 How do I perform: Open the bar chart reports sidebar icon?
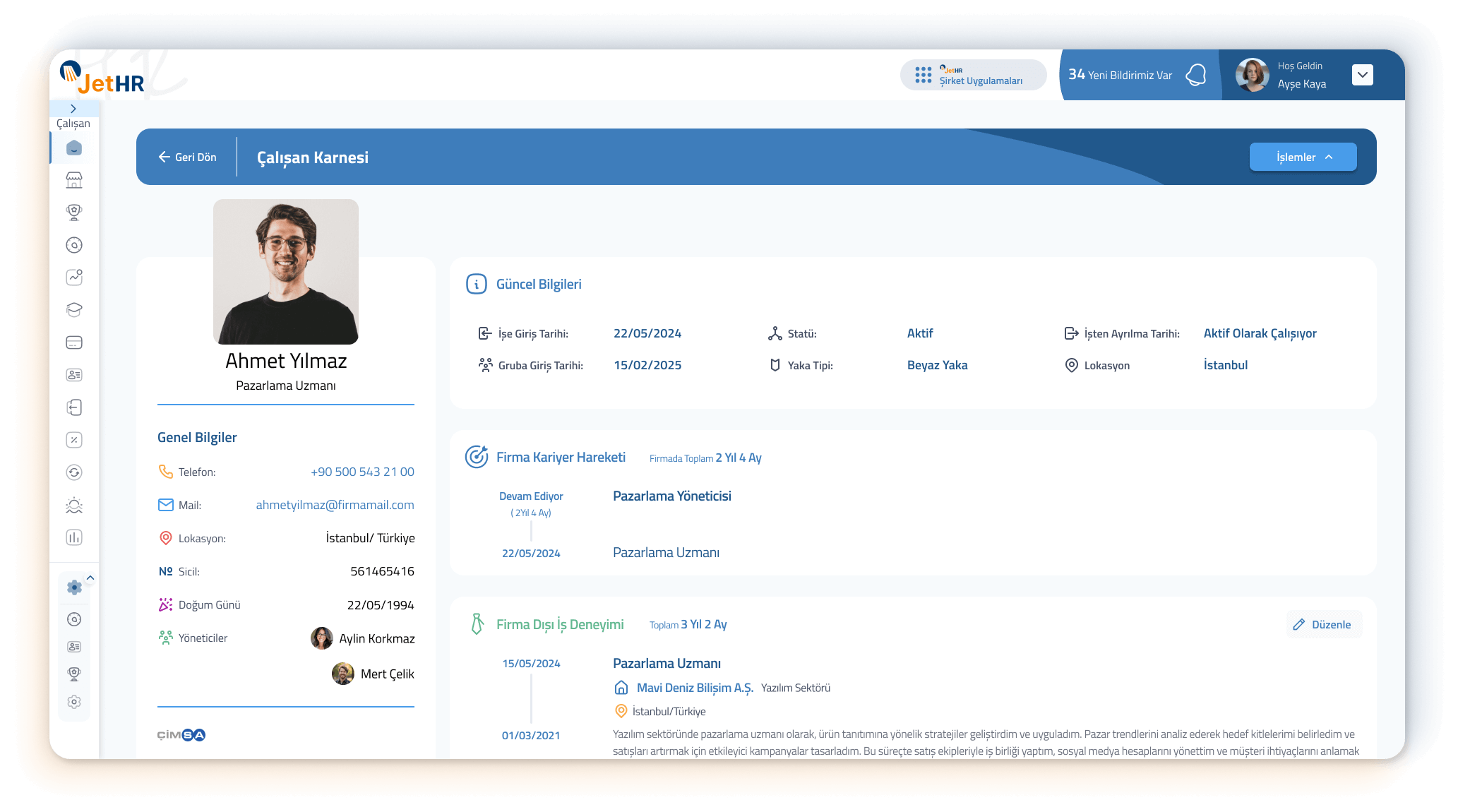pyautogui.click(x=74, y=537)
